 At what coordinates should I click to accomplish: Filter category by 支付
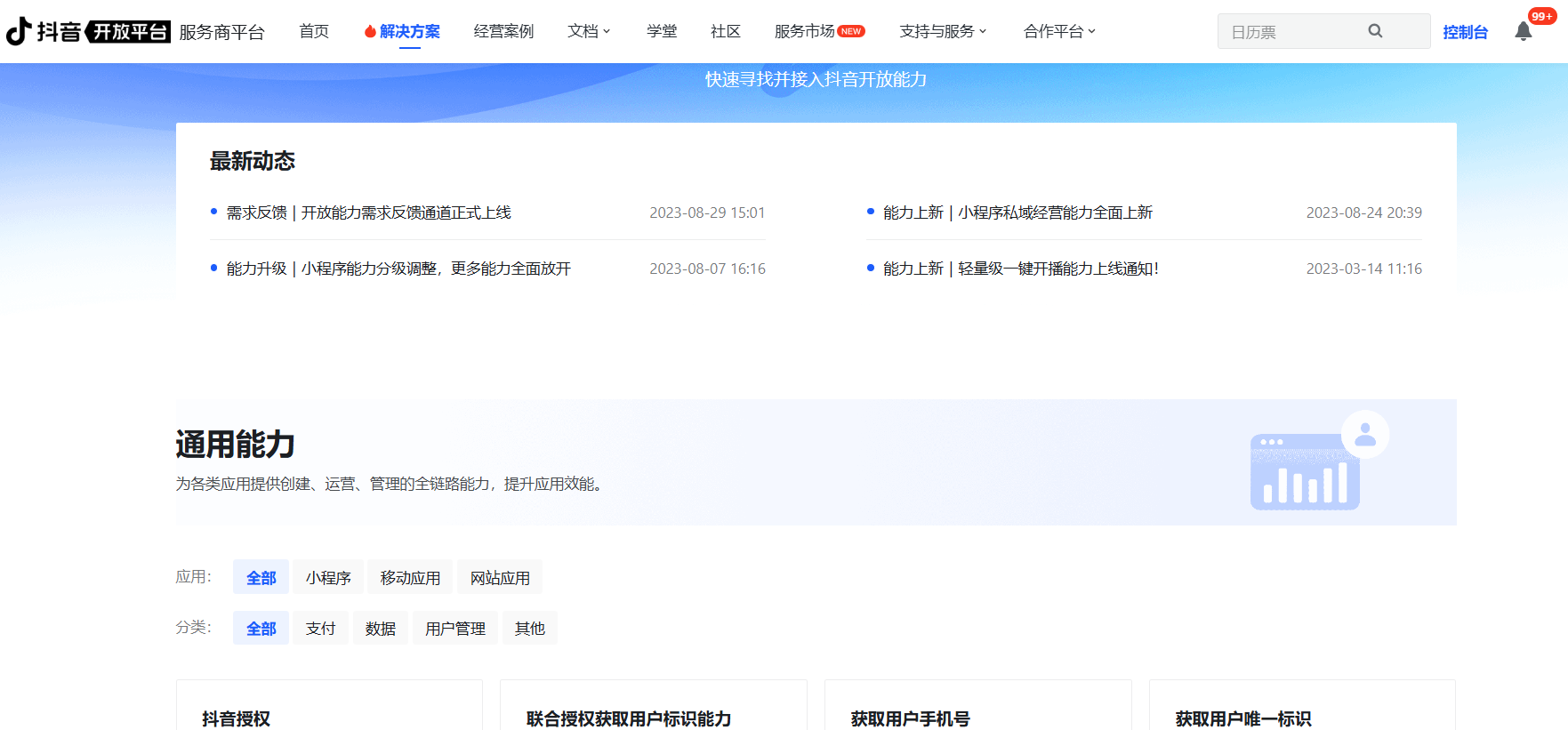(320, 629)
